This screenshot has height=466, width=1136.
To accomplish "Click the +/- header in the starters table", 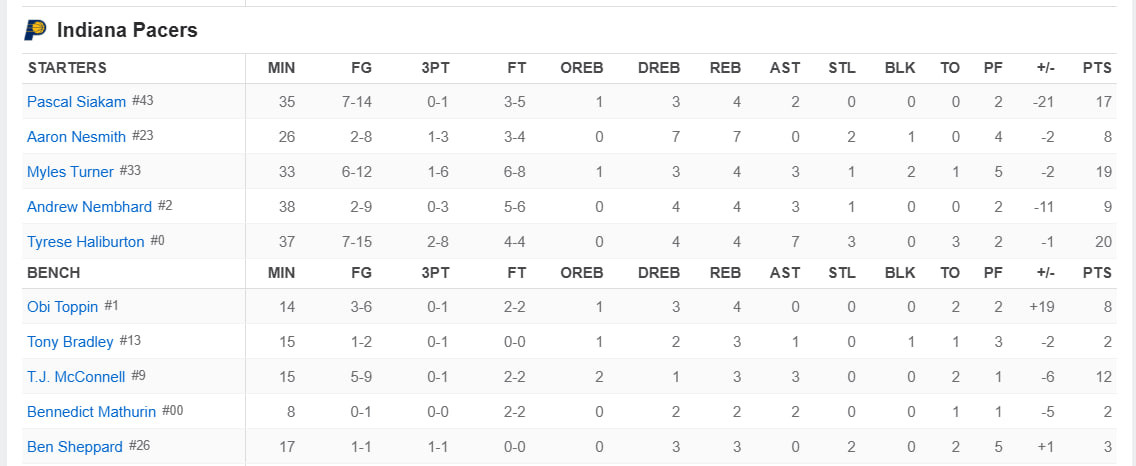I will click(1045, 68).
